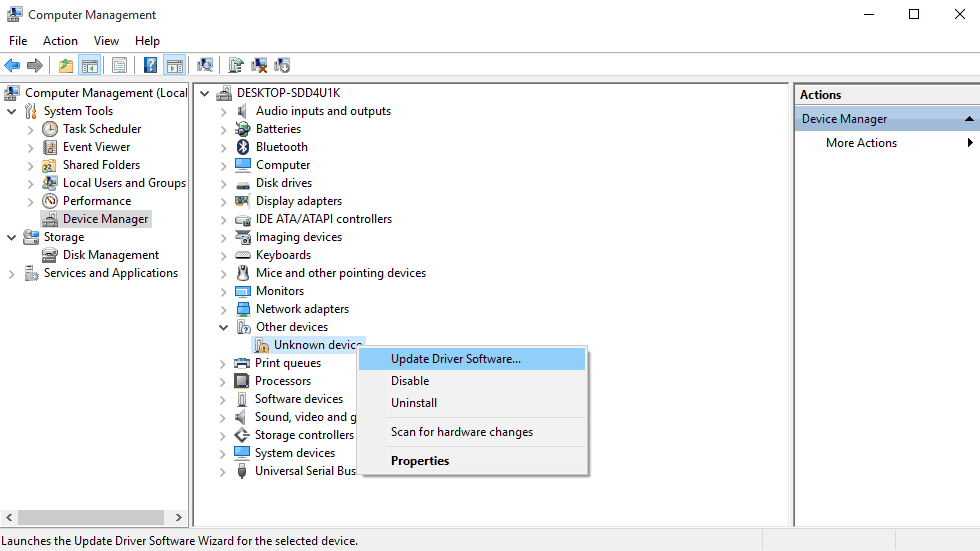This screenshot has height=551, width=980.
Task: Toggle Show/Hide Action Pane toolbar icon
Action: (x=174, y=65)
